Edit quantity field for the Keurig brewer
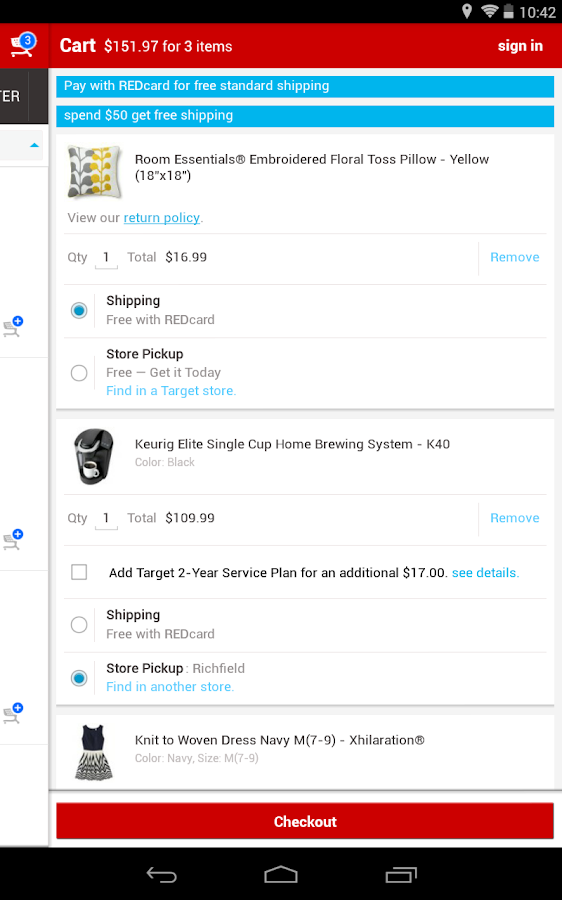This screenshot has width=562, height=900. [106, 518]
